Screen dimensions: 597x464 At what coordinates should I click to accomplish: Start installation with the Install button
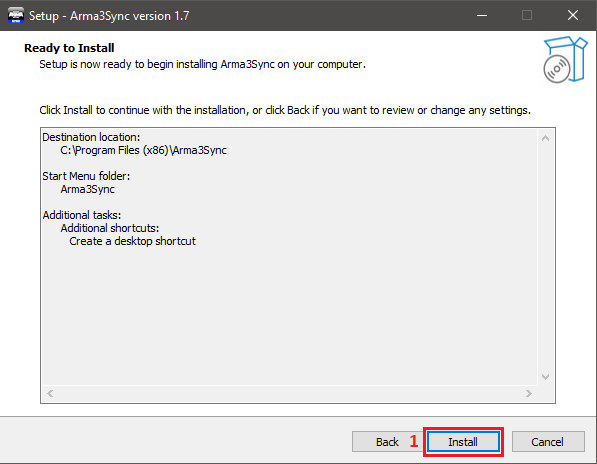463,442
